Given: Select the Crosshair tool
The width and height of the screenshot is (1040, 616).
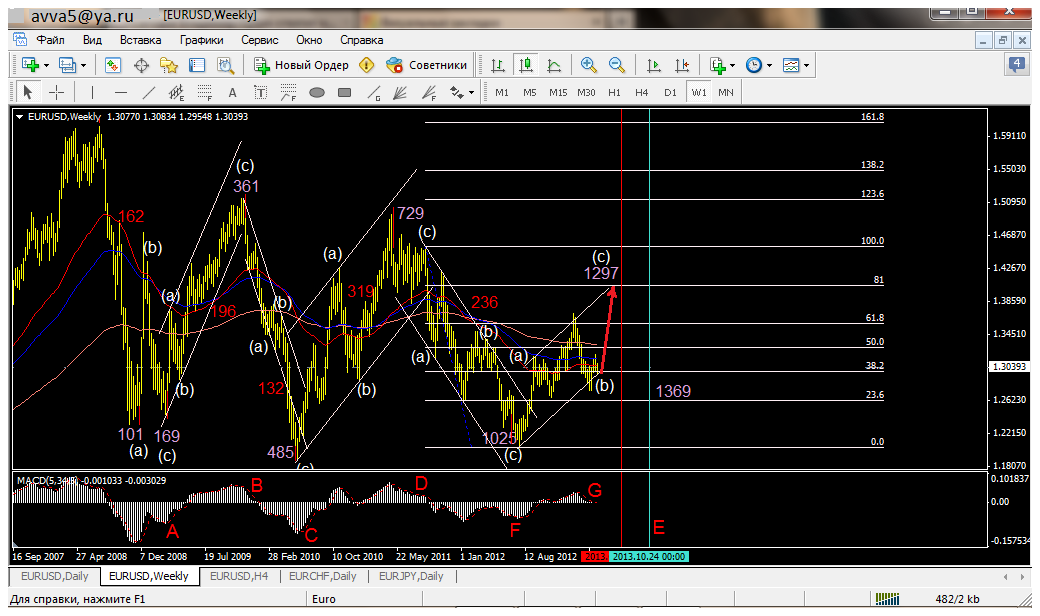Looking at the screenshot, I should (57, 93).
